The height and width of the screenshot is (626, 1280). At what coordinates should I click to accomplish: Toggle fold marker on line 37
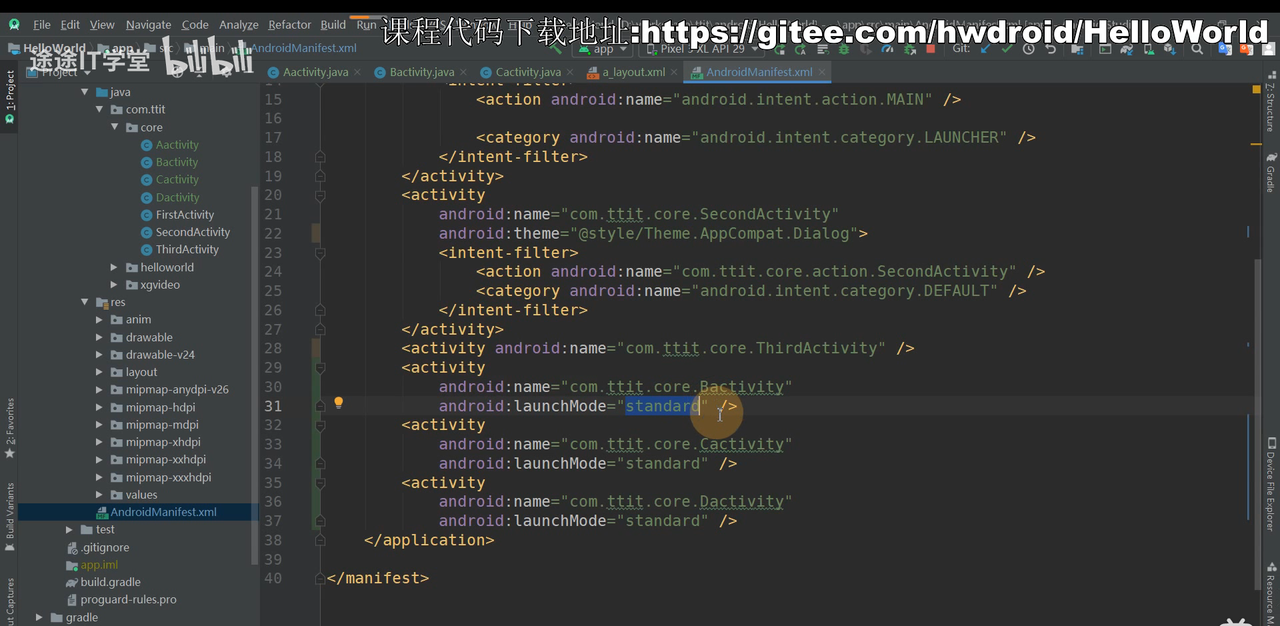point(320,521)
